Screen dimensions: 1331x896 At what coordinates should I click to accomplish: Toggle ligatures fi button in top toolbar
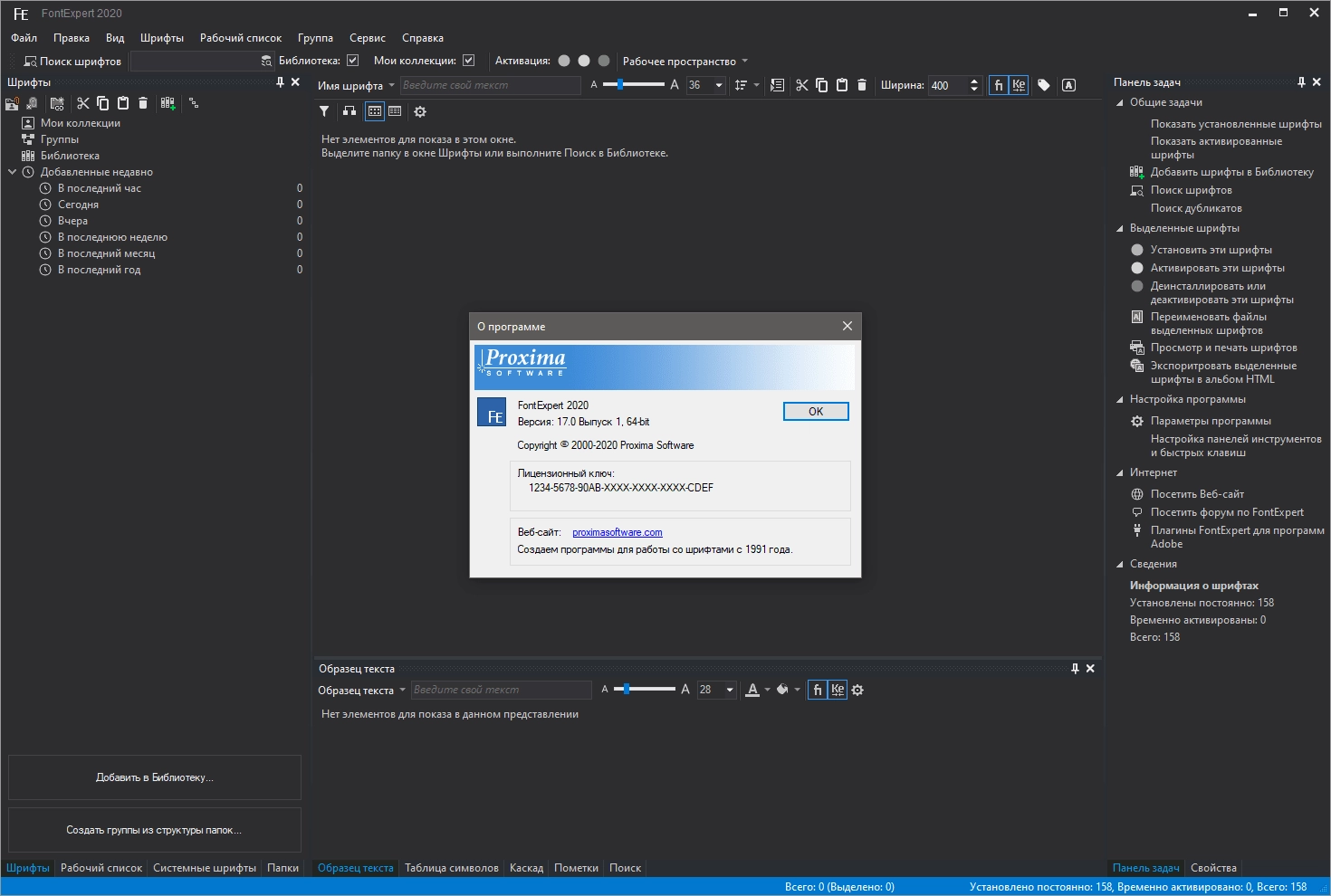(998, 85)
